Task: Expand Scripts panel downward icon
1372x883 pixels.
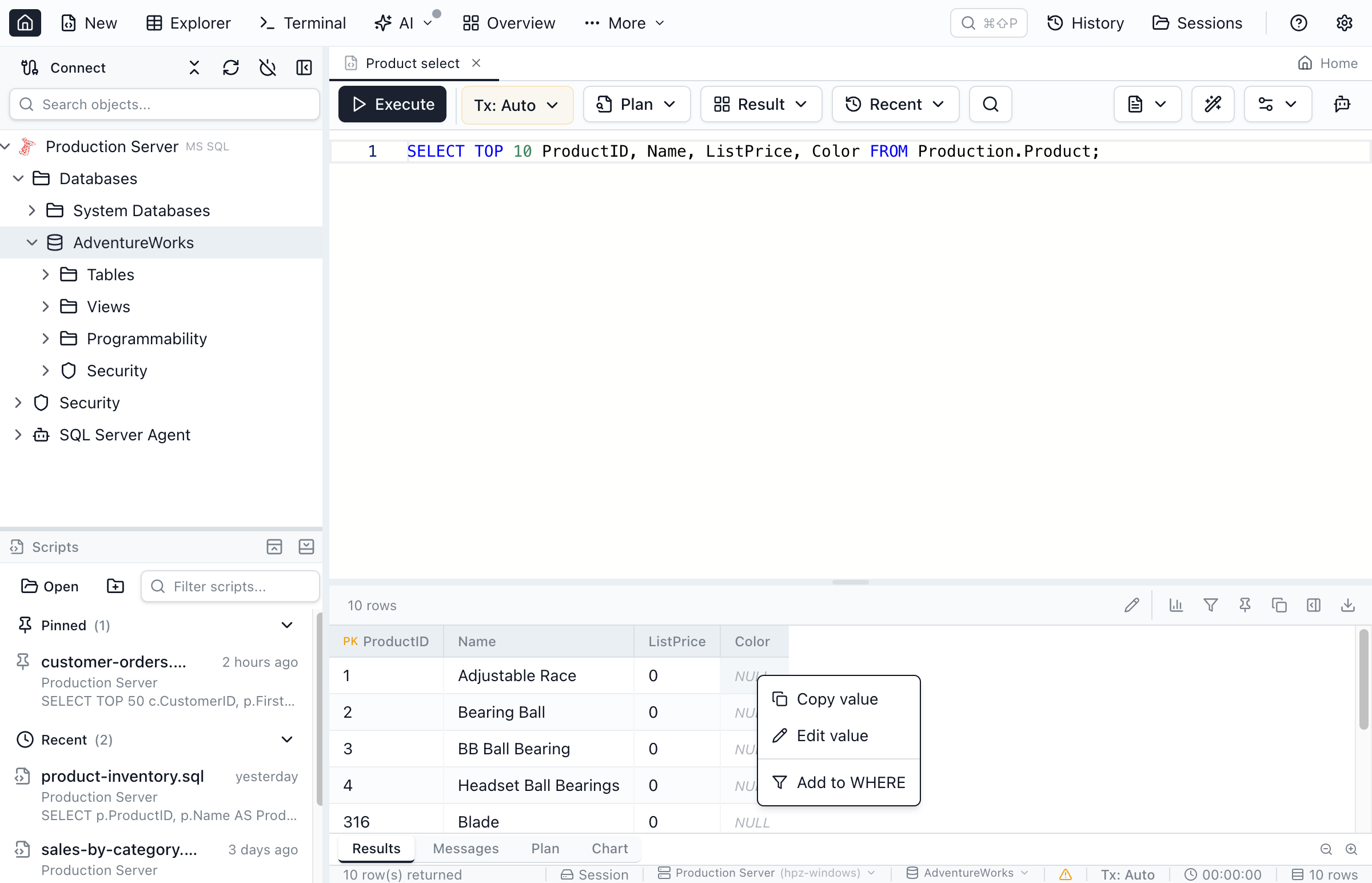Action: coord(306,547)
